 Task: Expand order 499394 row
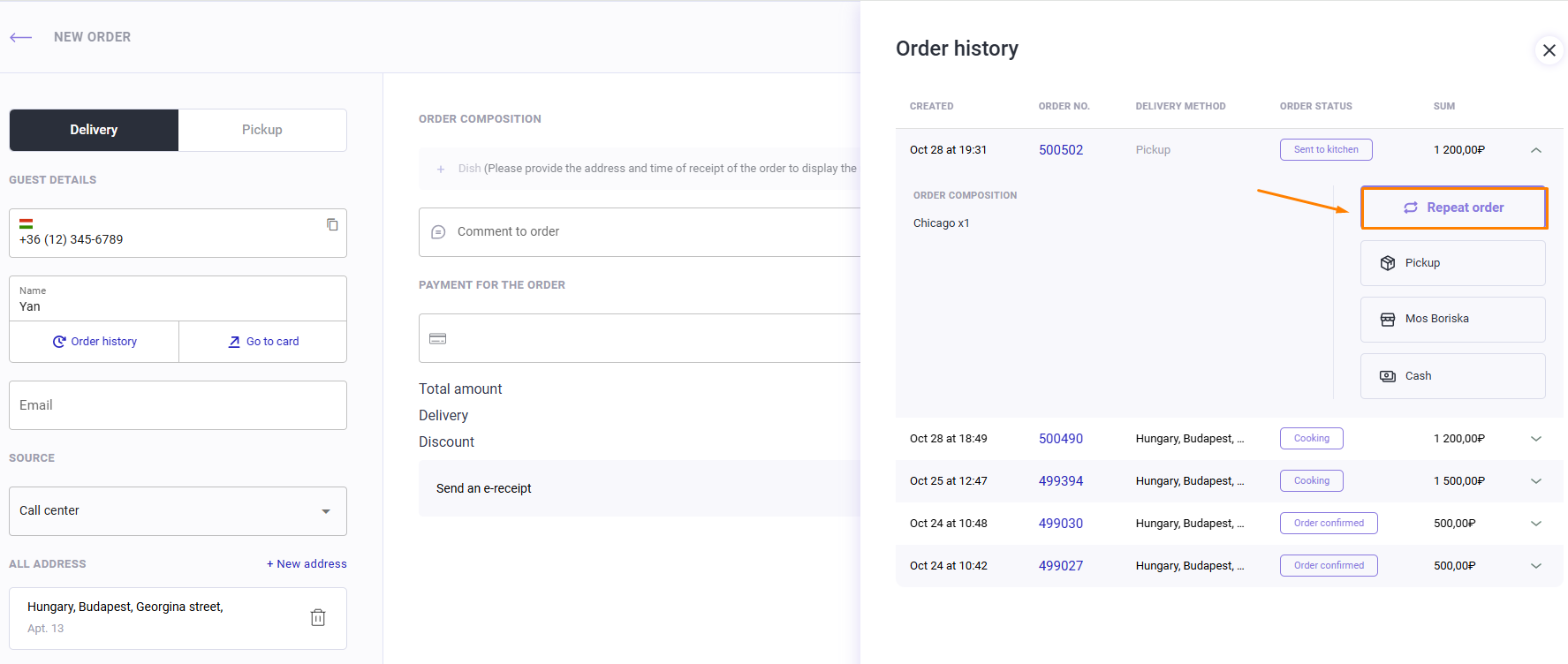click(x=1536, y=481)
